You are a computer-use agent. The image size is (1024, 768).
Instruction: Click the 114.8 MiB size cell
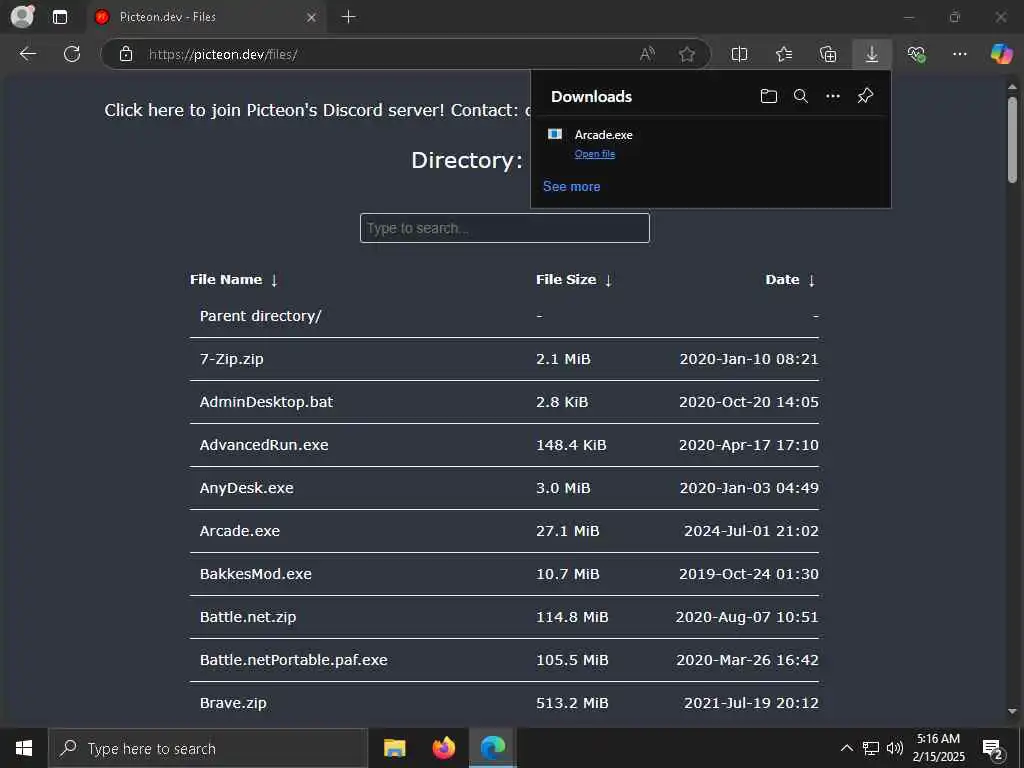point(572,618)
